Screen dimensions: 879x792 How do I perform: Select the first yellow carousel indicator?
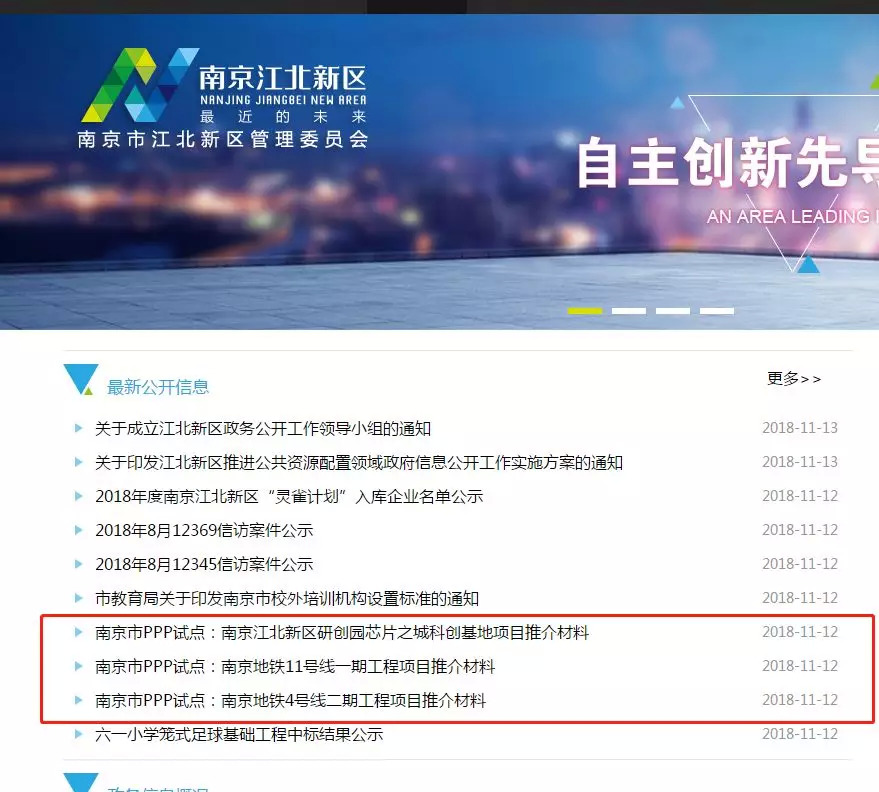click(585, 311)
